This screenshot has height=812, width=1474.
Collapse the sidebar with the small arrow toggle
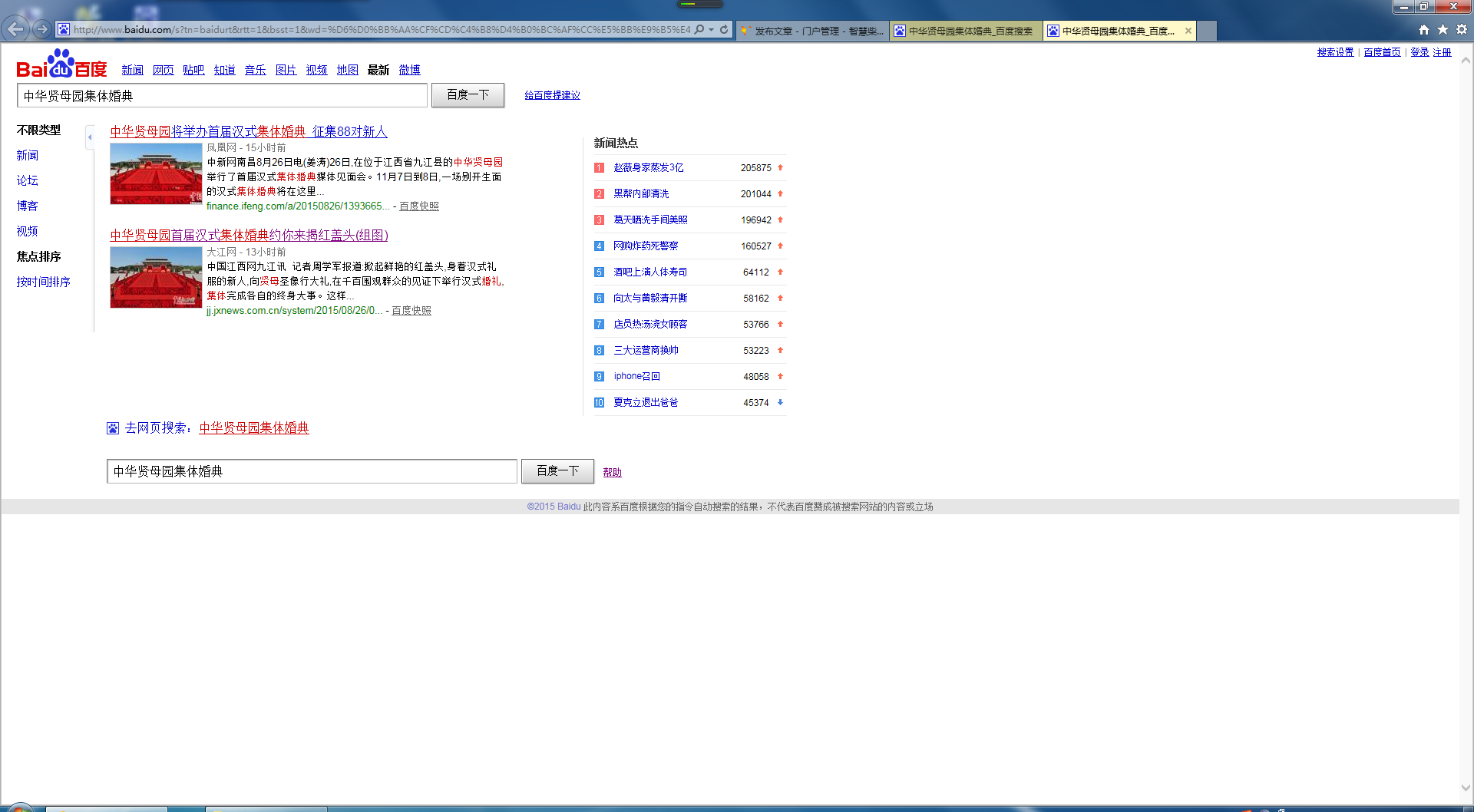tap(90, 137)
